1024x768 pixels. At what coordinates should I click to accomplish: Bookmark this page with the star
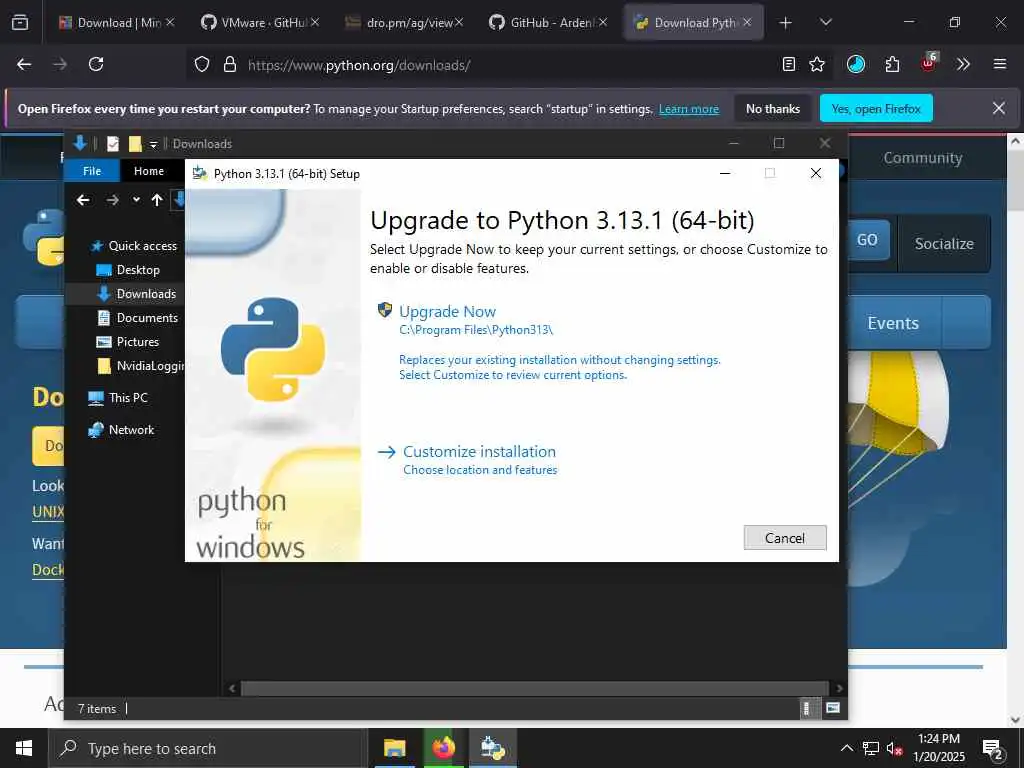pyautogui.click(x=817, y=64)
